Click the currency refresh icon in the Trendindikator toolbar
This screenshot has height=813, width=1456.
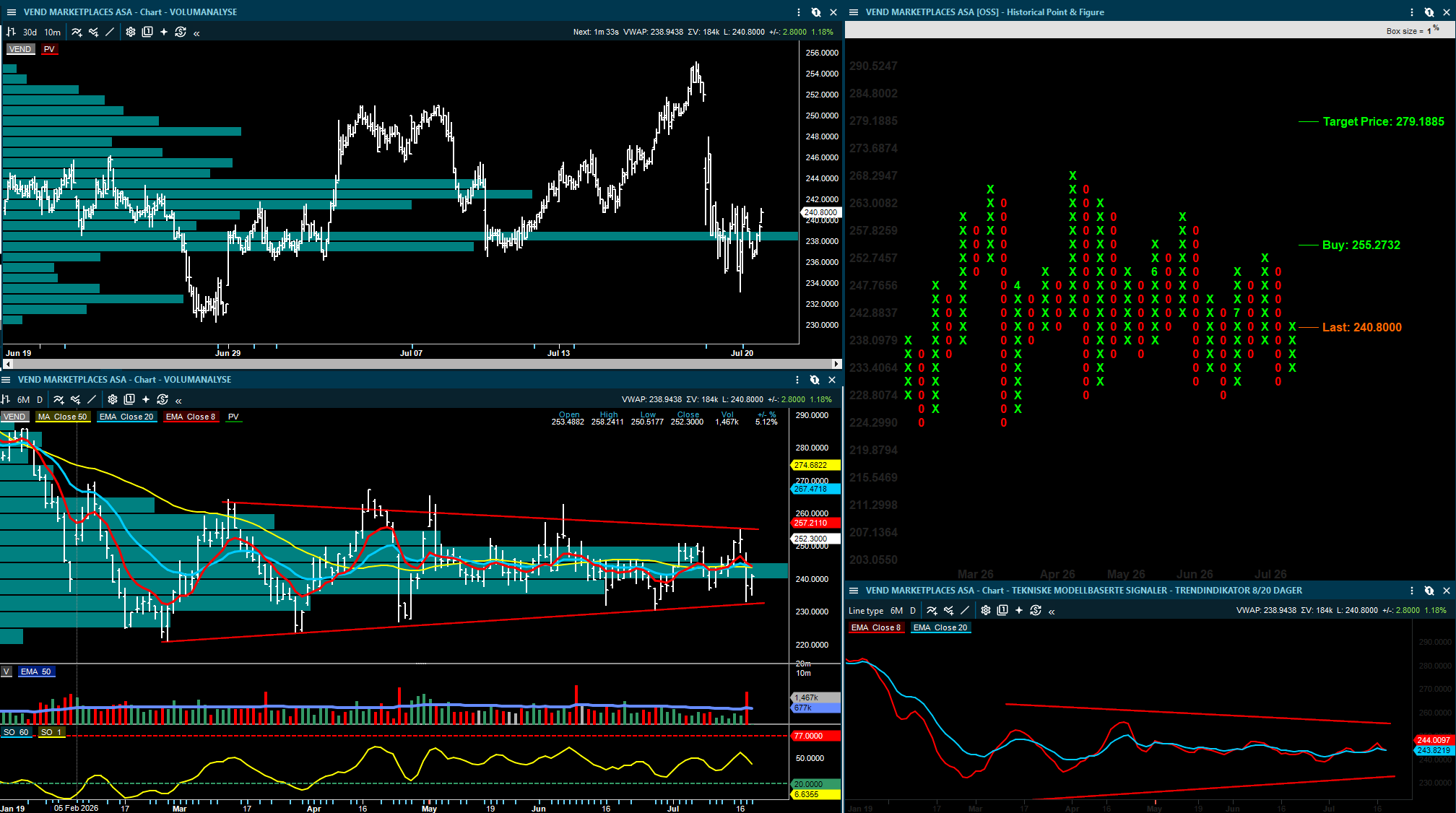(1036, 611)
